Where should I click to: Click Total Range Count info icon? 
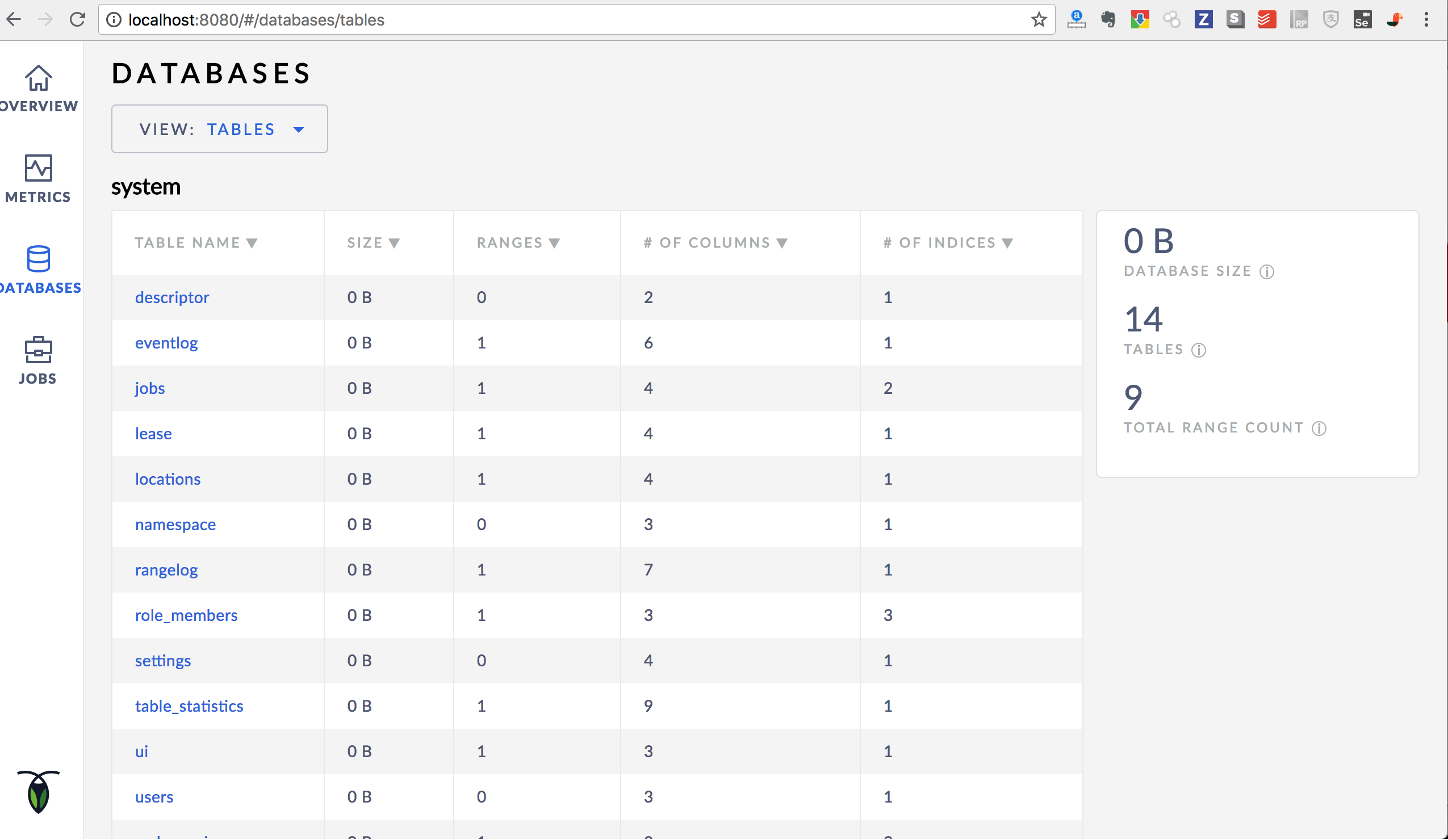tap(1319, 429)
